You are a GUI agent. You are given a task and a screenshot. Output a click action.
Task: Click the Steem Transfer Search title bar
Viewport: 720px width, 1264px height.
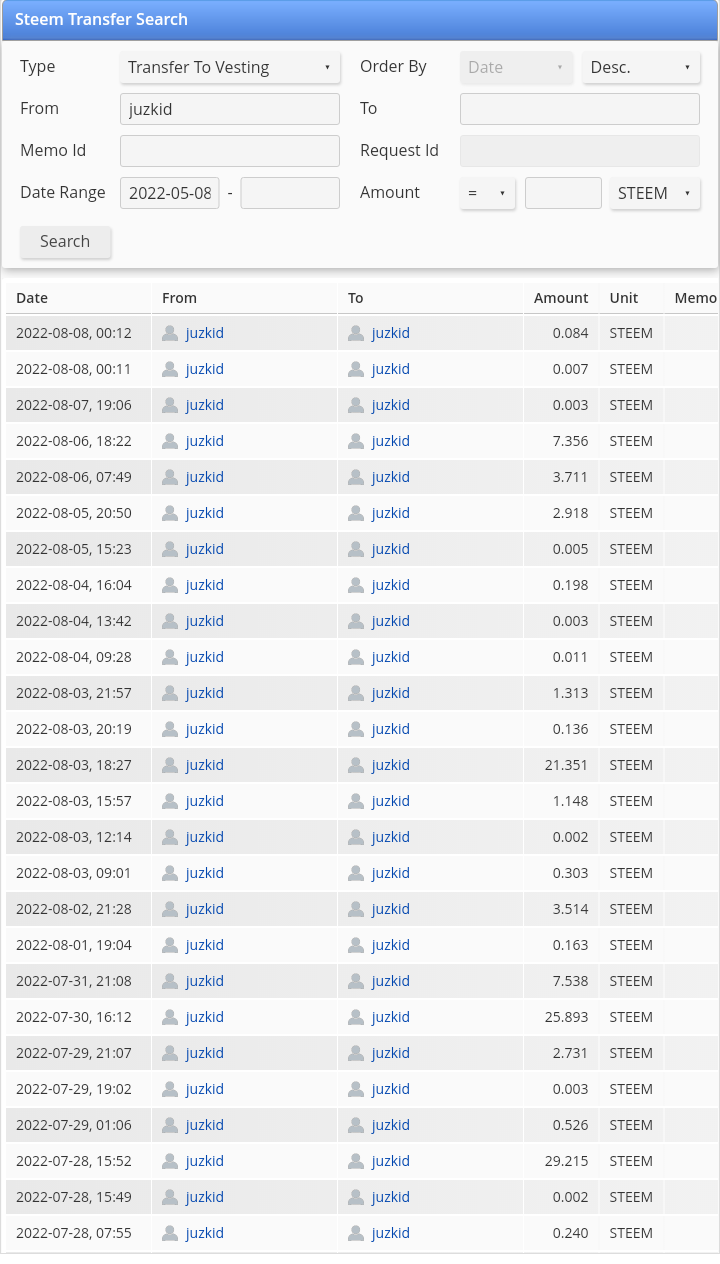pyautogui.click(x=360, y=20)
